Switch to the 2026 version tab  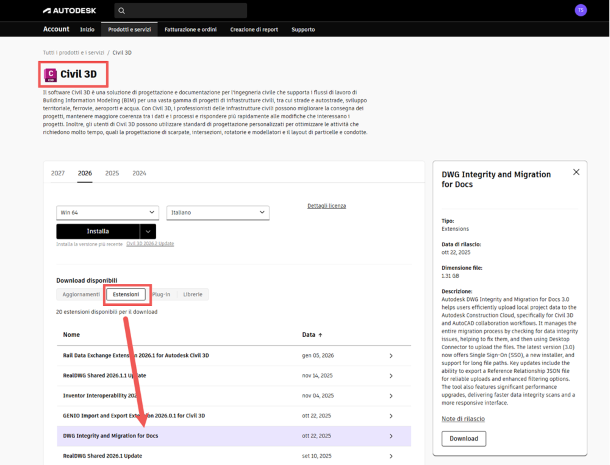pos(85,173)
